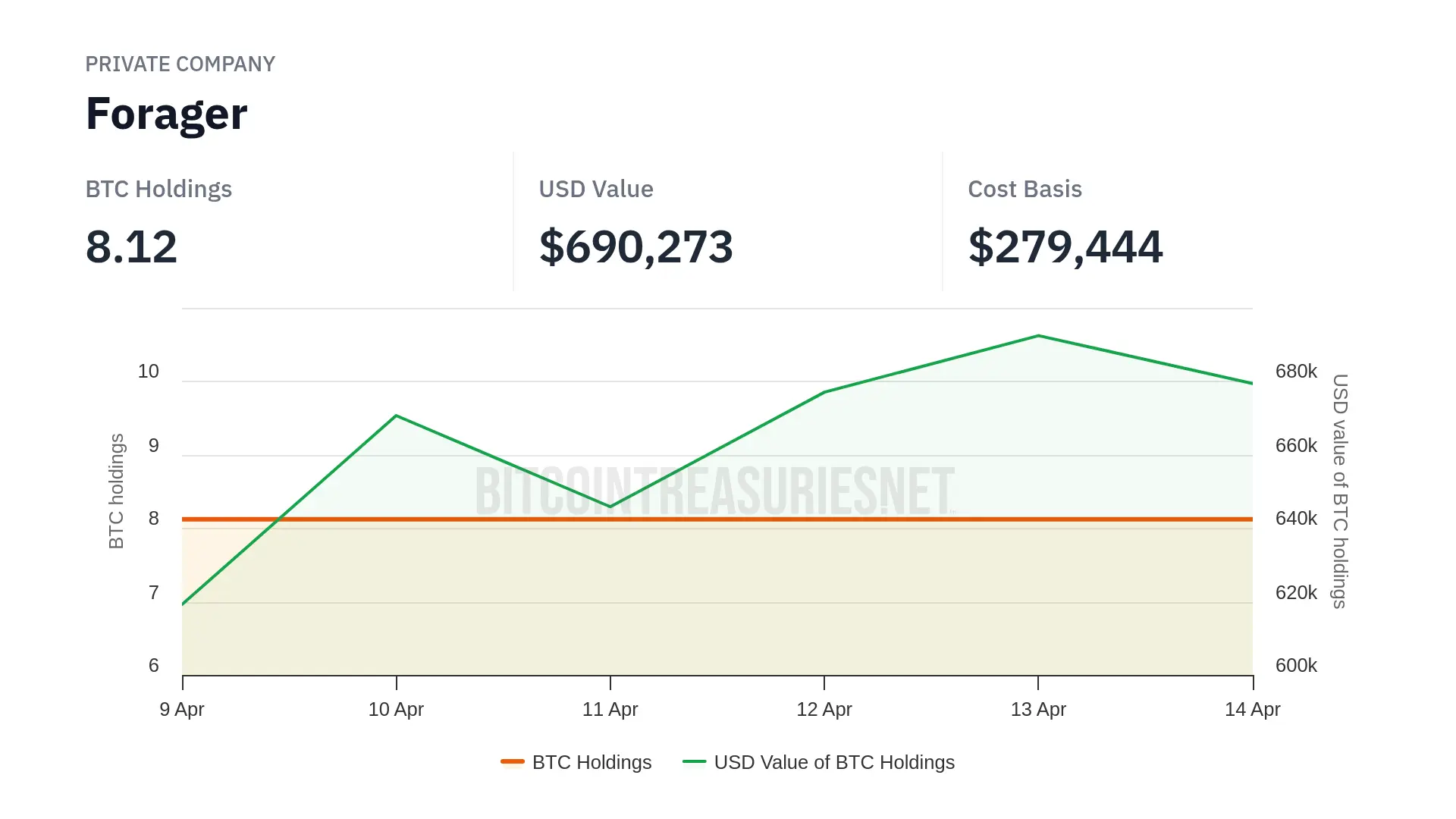
Task: Click the 8.12 BTC Holdings figure
Action: (x=131, y=246)
